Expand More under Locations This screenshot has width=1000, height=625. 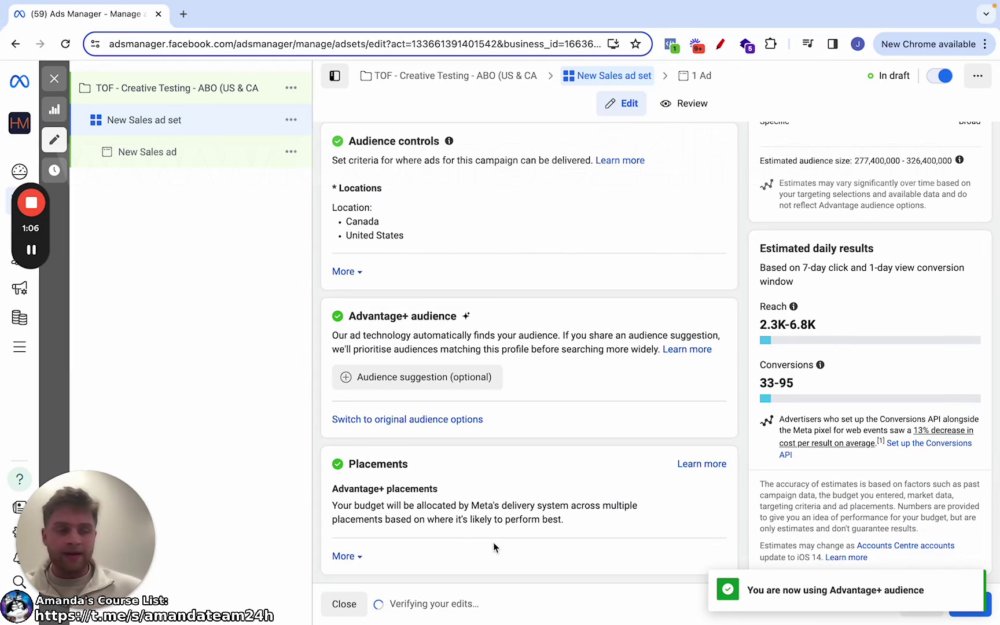[x=347, y=272]
